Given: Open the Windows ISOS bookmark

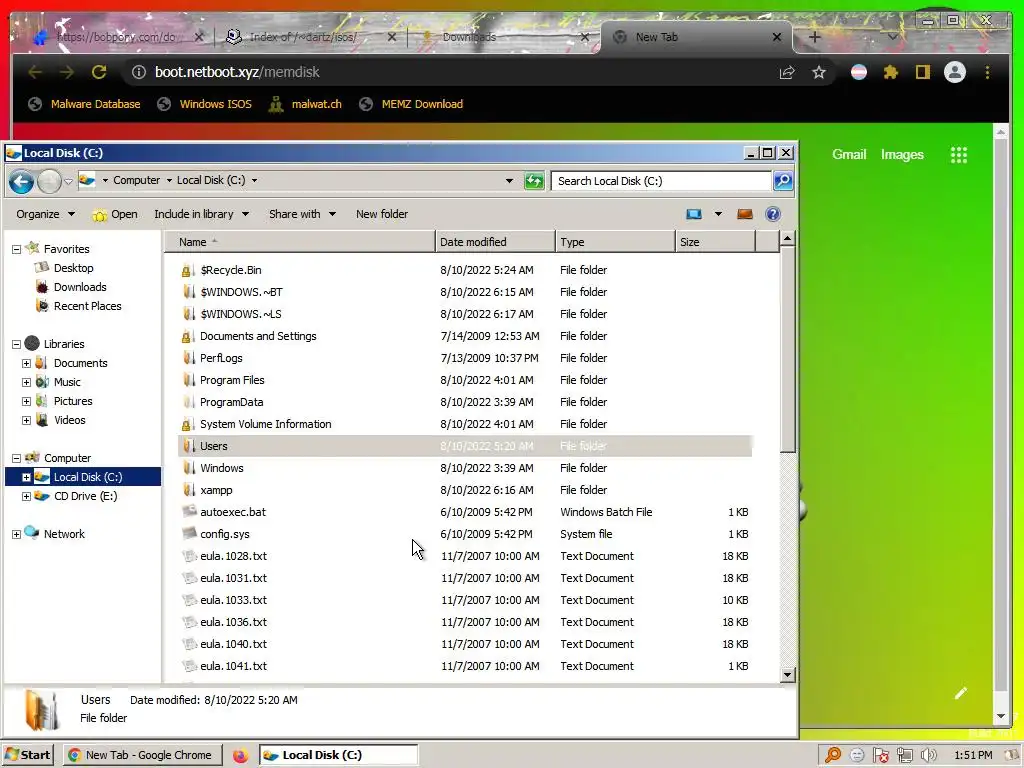Looking at the screenshot, I should (205, 104).
